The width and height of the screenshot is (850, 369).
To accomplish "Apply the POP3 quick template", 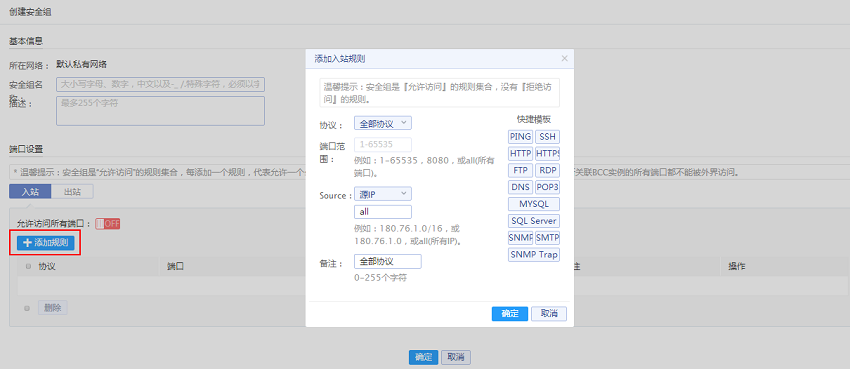I will 548,187.
